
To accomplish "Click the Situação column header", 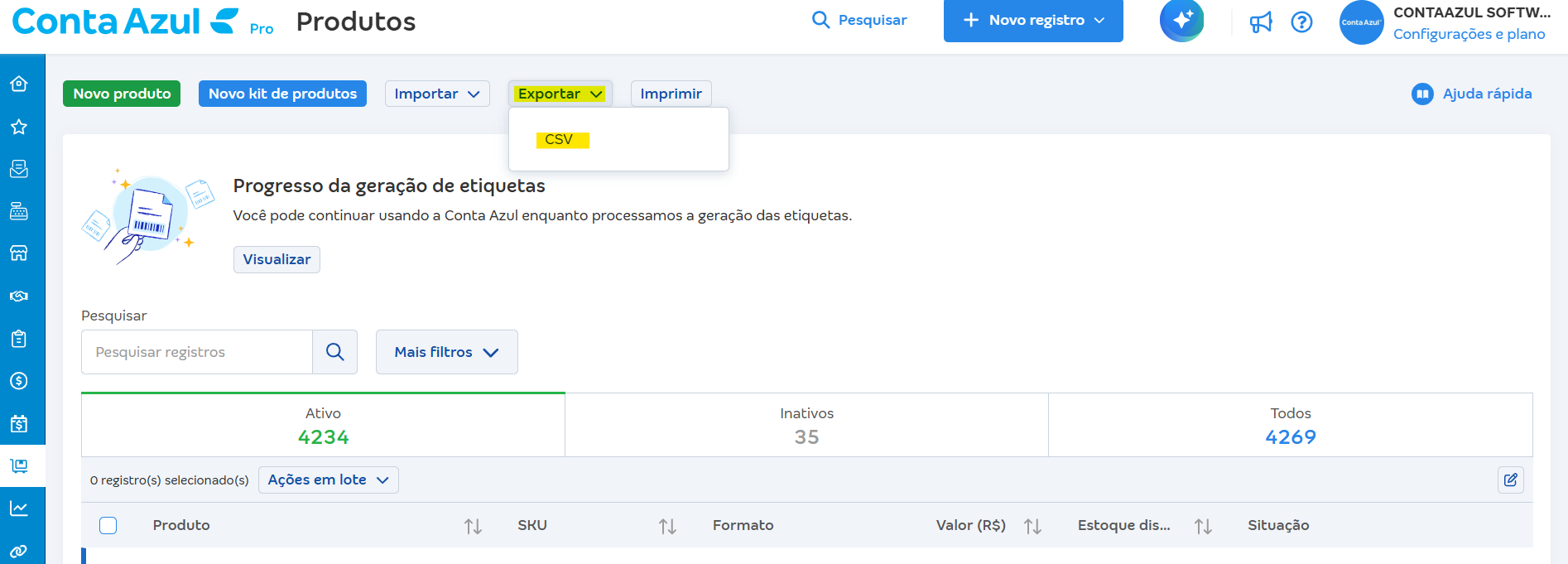I will point(1278,525).
